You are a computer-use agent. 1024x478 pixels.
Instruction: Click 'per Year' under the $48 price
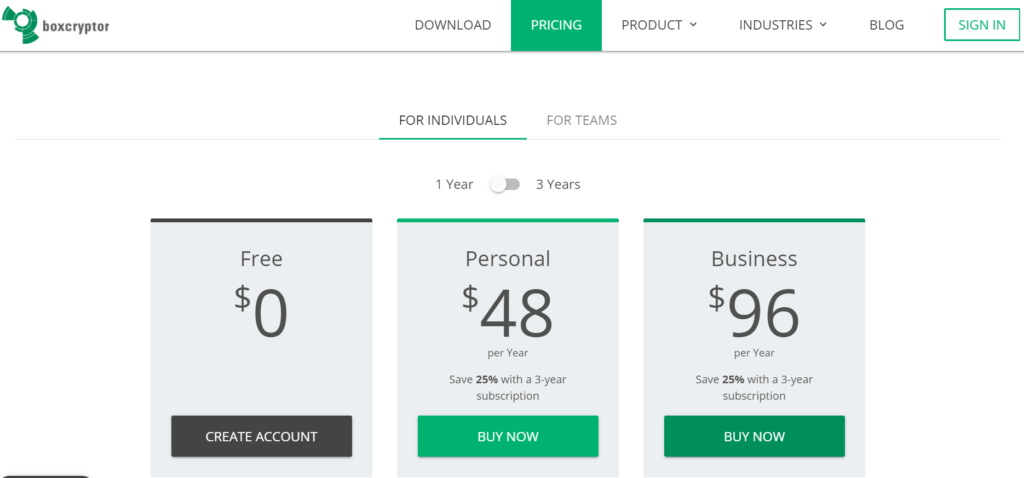point(508,353)
